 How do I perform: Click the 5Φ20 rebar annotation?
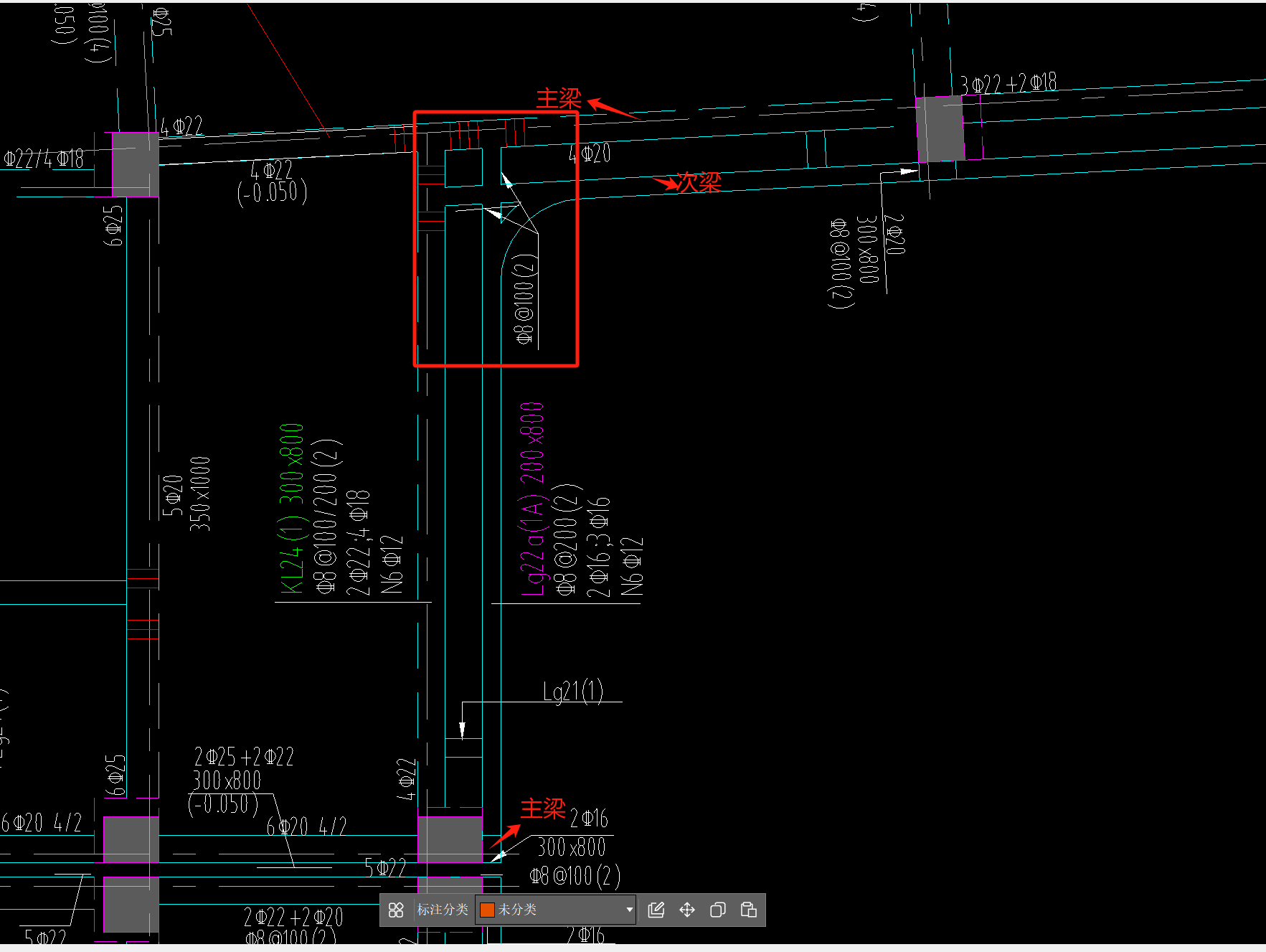pyautogui.click(x=173, y=495)
